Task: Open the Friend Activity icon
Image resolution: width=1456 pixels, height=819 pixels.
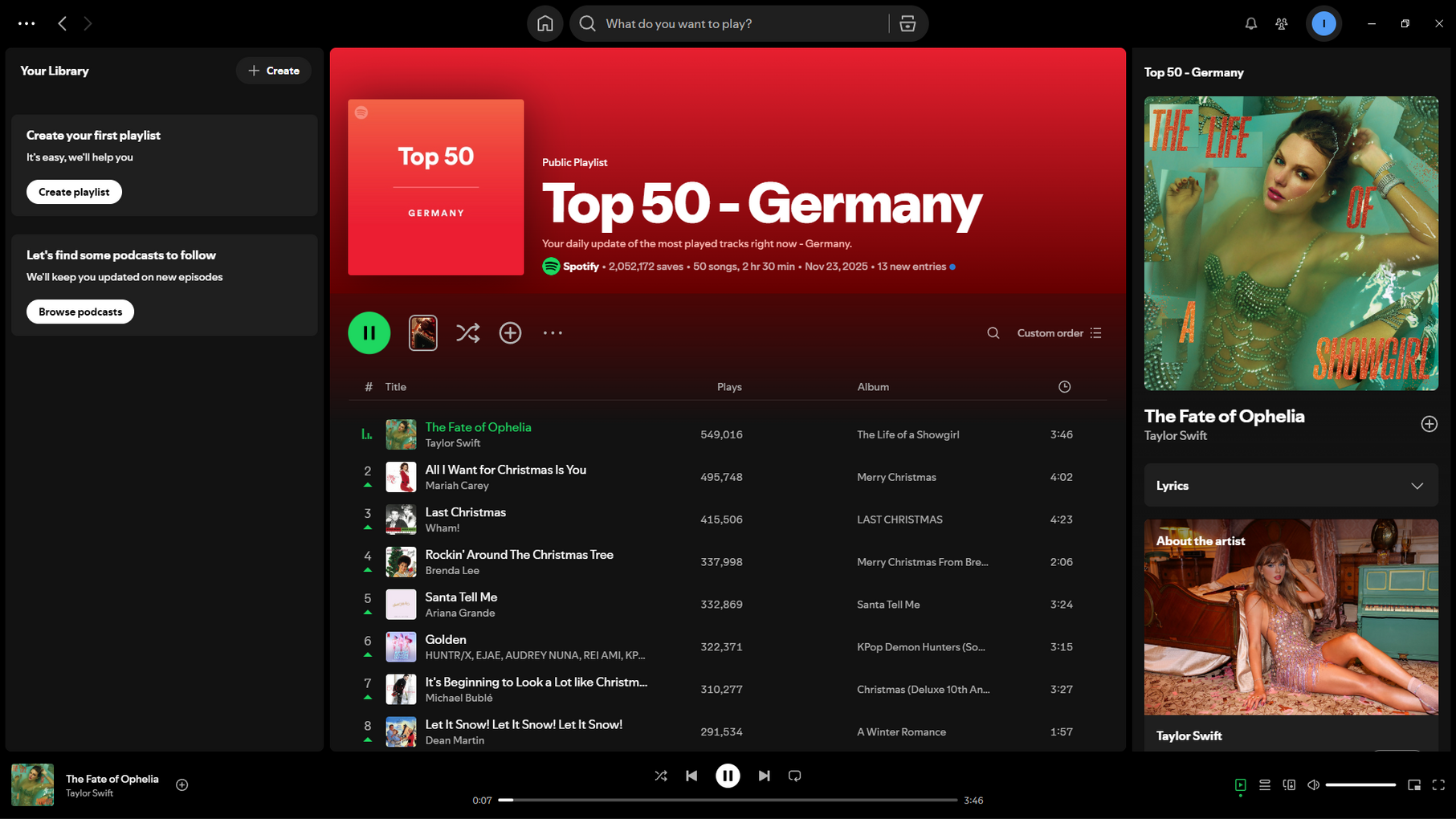Action: tap(1282, 23)
